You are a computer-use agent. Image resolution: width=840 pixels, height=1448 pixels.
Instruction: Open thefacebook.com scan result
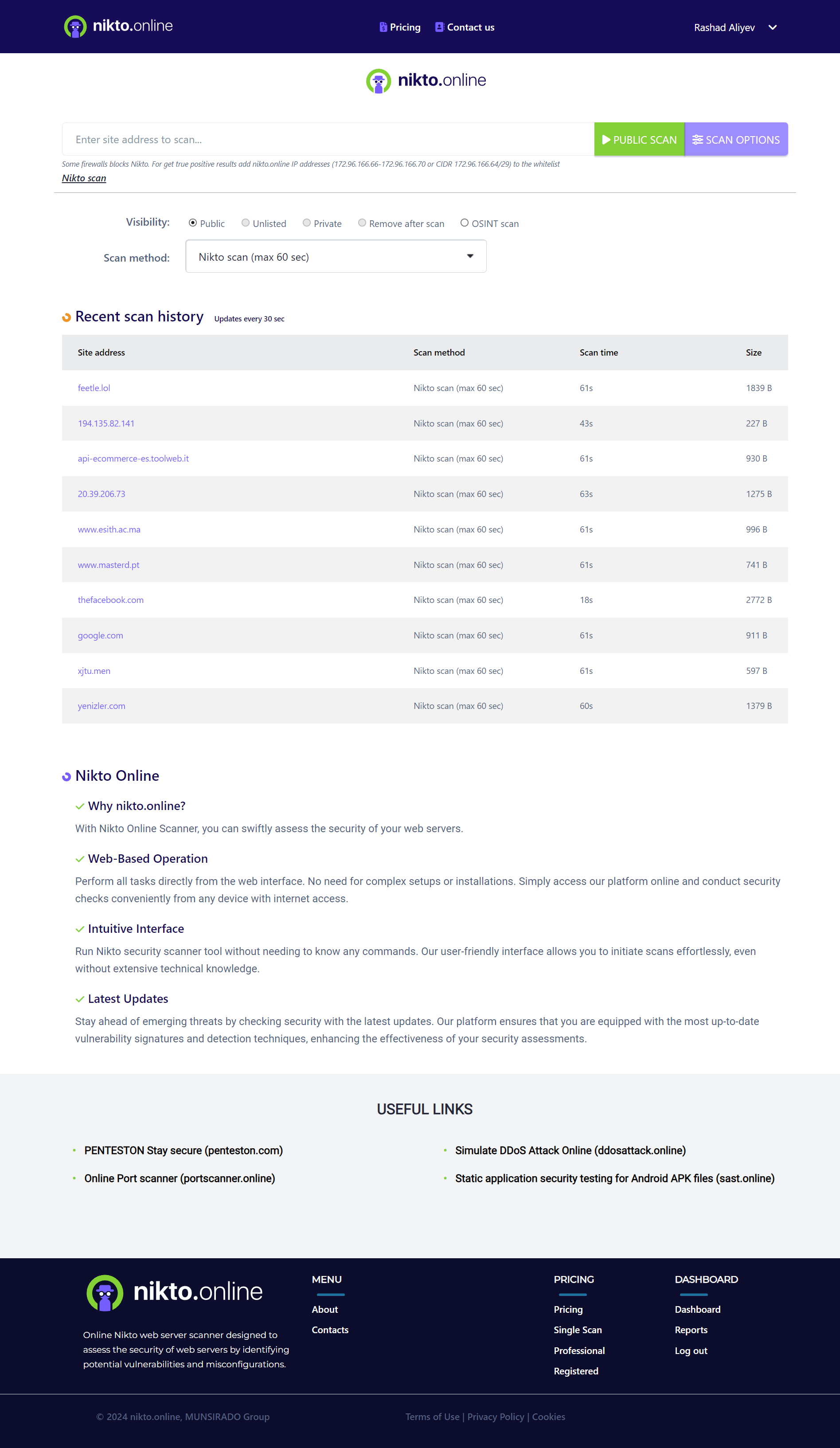111,600
